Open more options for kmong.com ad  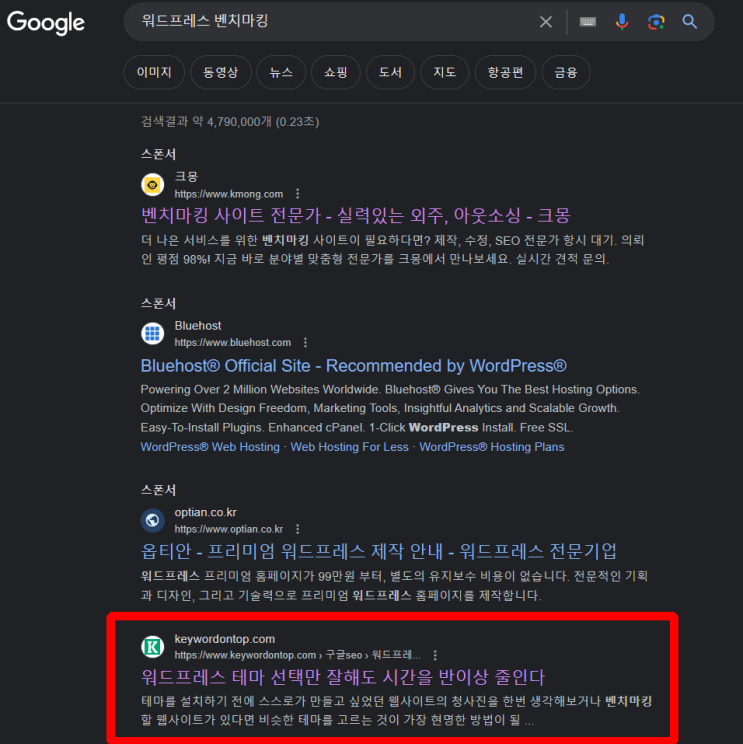coord(297,194)
